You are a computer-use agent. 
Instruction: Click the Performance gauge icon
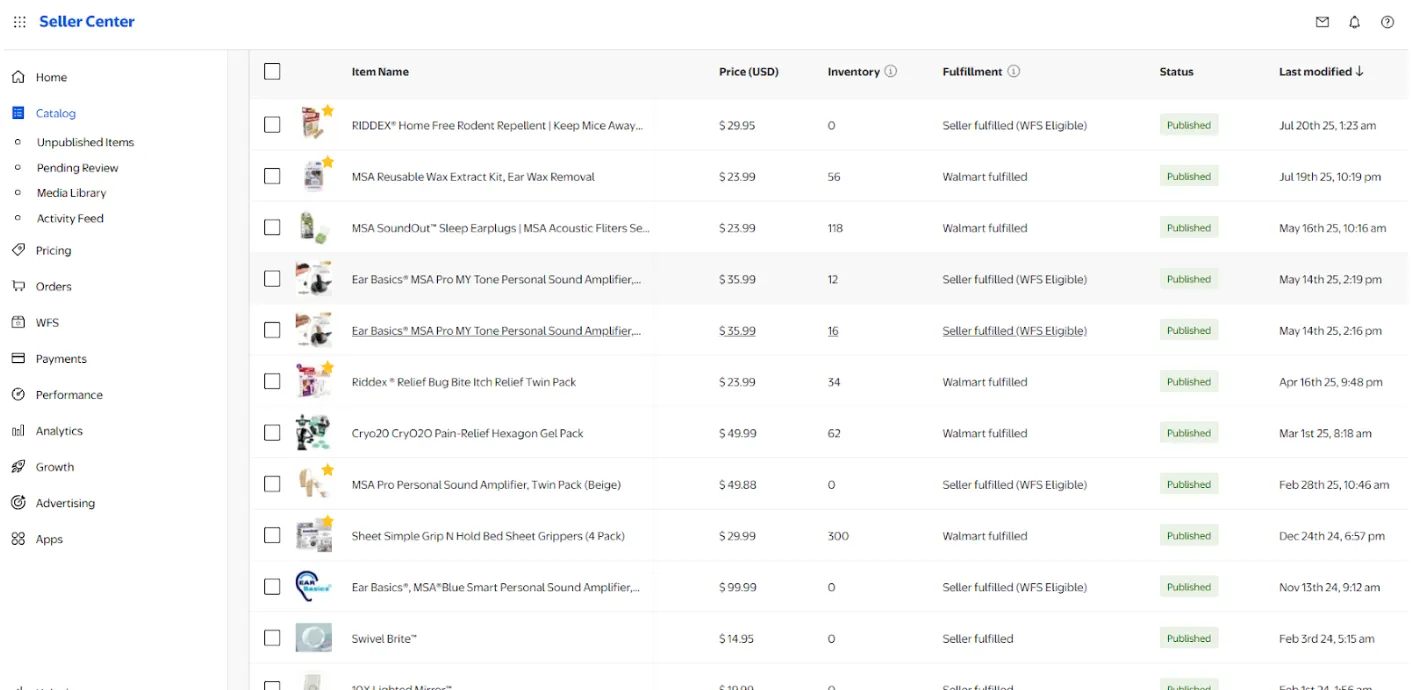tap(18, 394)
